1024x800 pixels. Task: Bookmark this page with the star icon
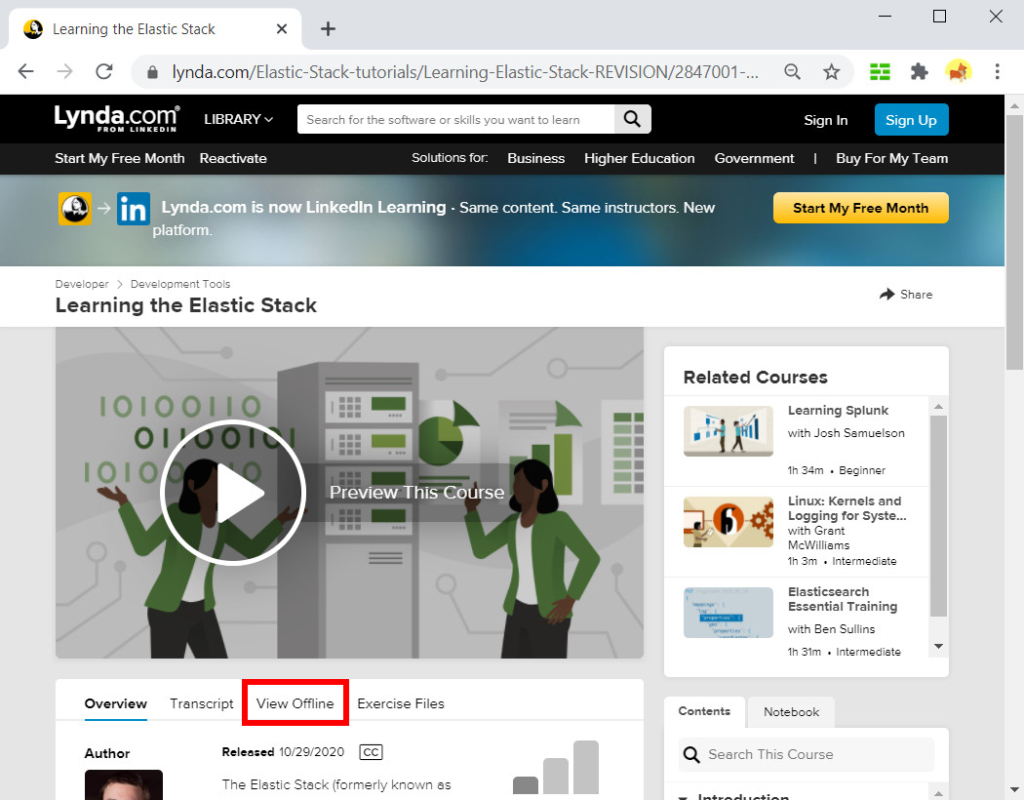tap(831, 71)
